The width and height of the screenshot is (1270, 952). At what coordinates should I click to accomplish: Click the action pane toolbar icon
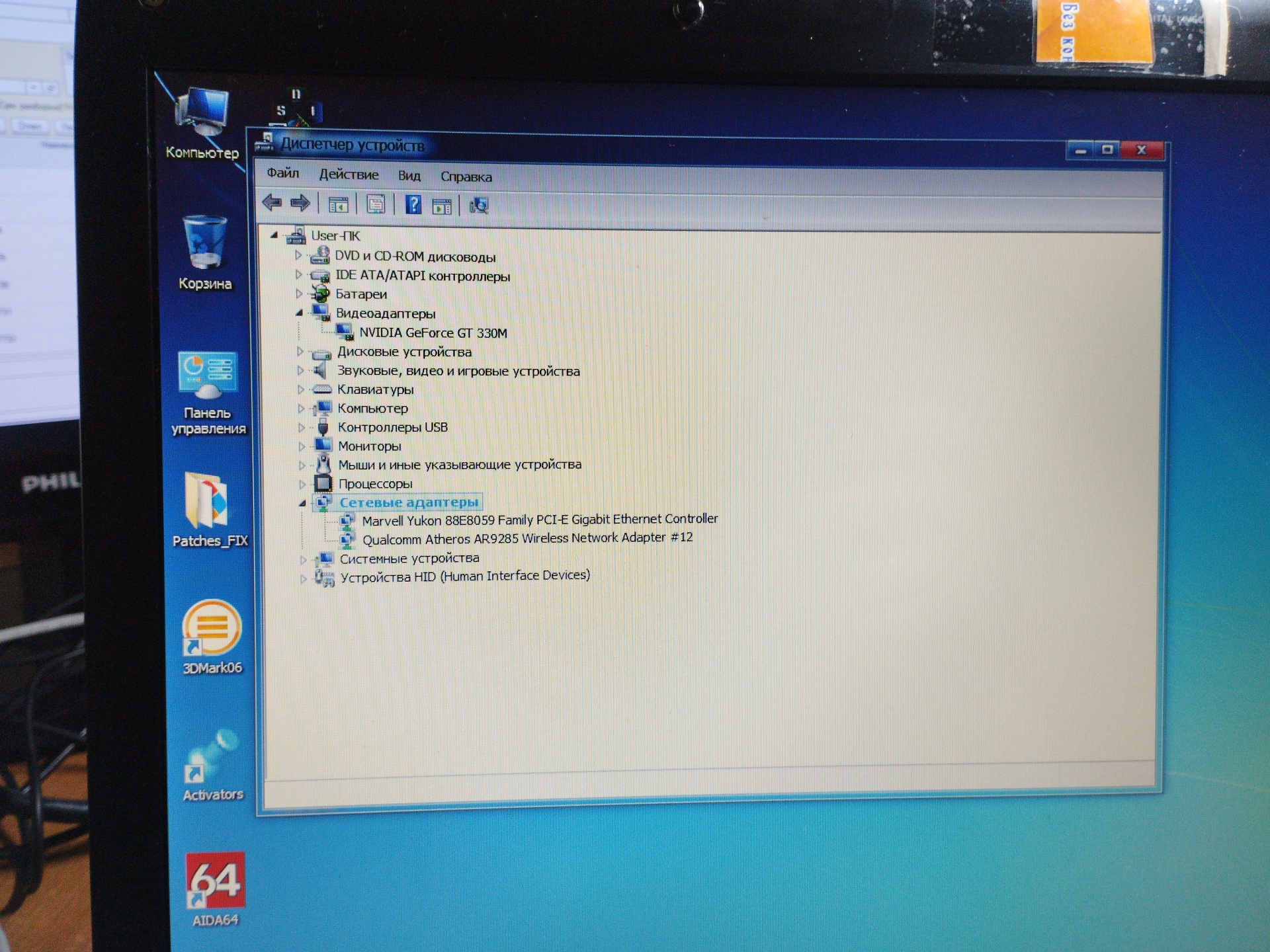[x=442, y=206]
